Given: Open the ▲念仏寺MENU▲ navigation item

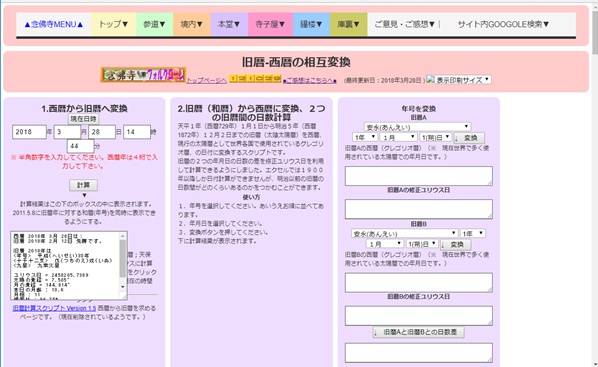Looking at the screenshot, I should point(53,24).
